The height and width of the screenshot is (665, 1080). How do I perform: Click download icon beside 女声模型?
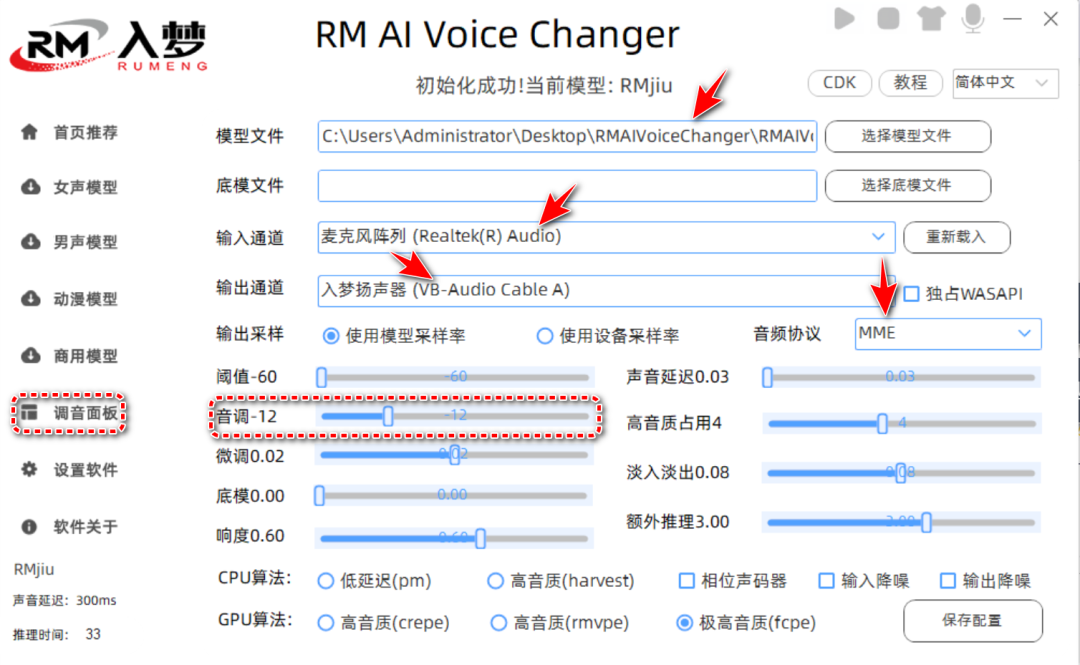click(x=30, y=187)
